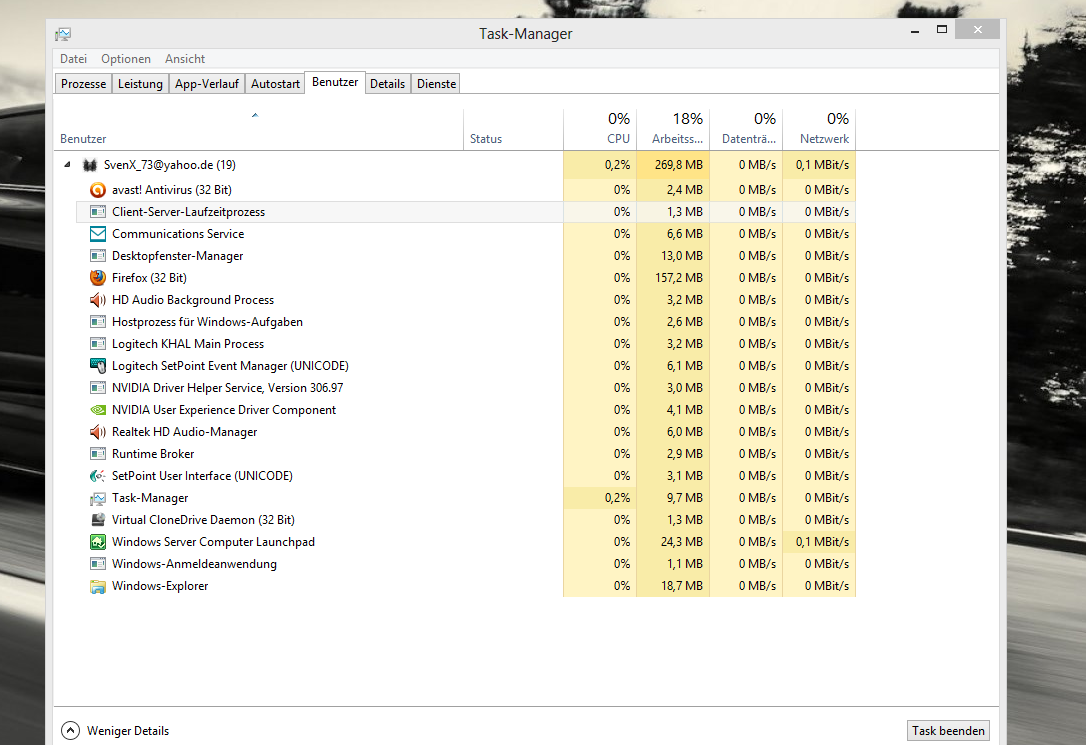Screen dimensions: 1086x745
Task: Click the Weniger Details label
Action: coord(127,730)
